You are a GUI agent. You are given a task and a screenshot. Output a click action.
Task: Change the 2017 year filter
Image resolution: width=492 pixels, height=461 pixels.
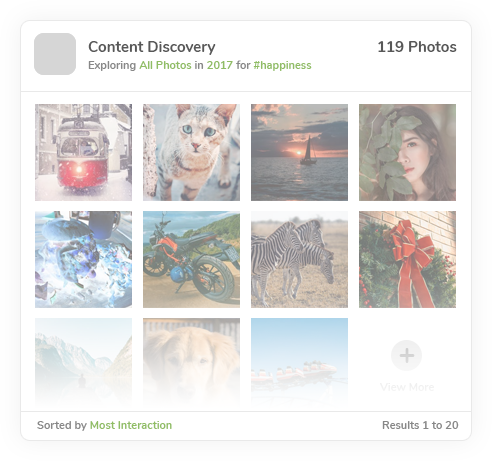click(220, 65)
